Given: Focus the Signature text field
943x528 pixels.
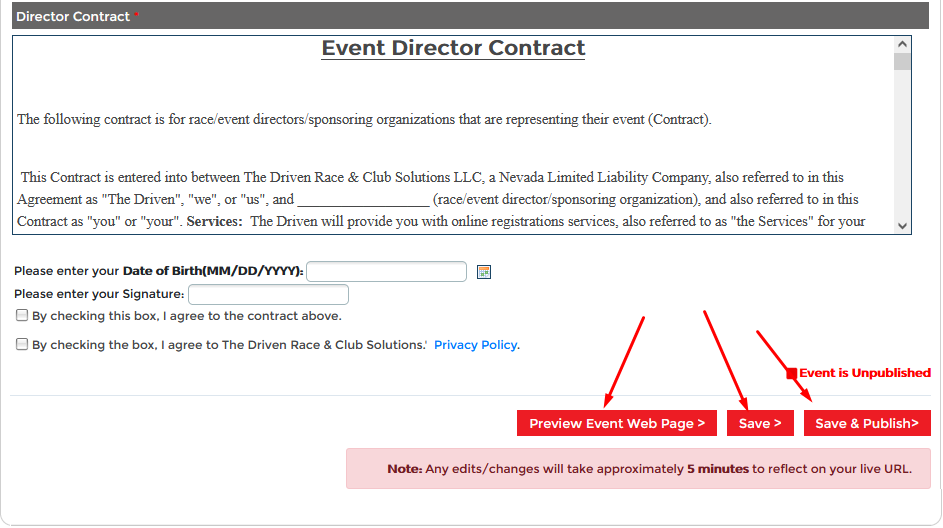Looking at the screenshot, I should pos(268,295).
